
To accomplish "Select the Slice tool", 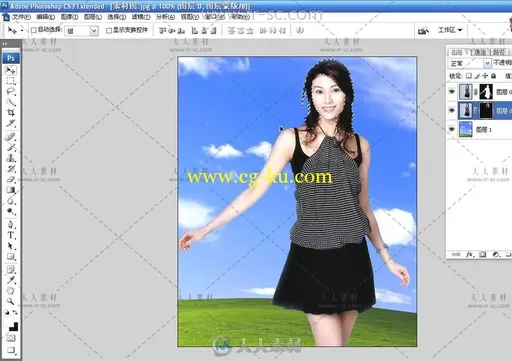I will coord(11,123).
